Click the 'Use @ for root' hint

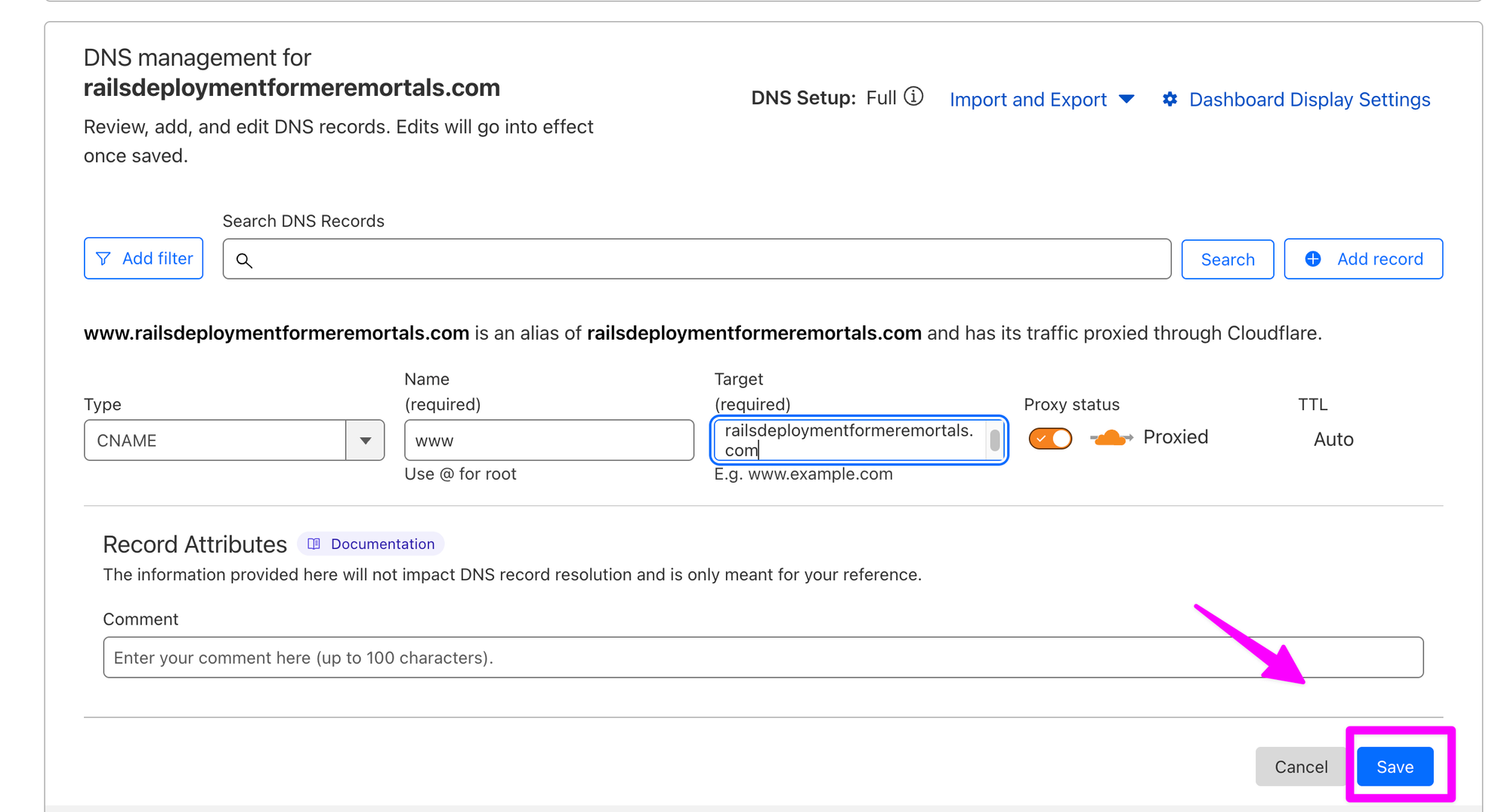[460, 474]
